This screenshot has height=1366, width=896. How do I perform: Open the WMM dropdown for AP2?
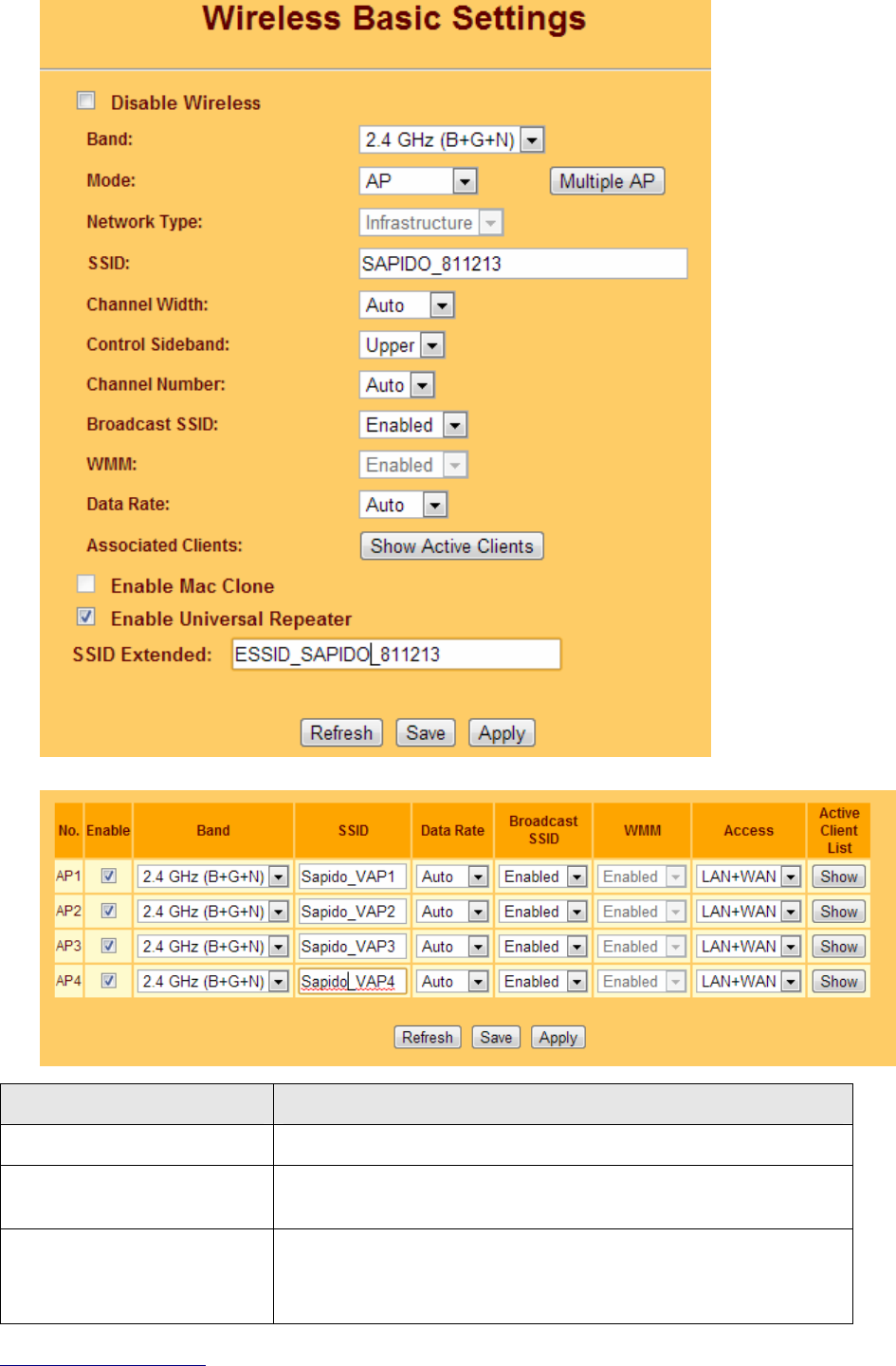coord(642,912)
